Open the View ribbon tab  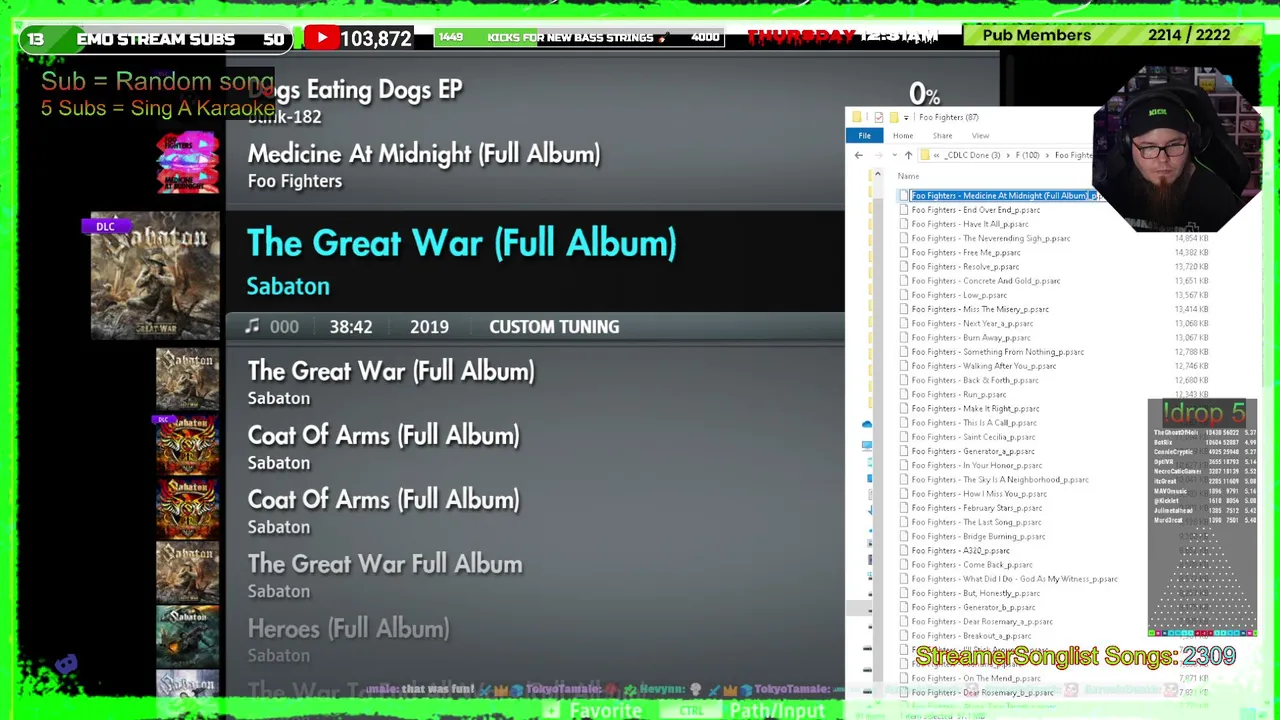coord(980,136)
